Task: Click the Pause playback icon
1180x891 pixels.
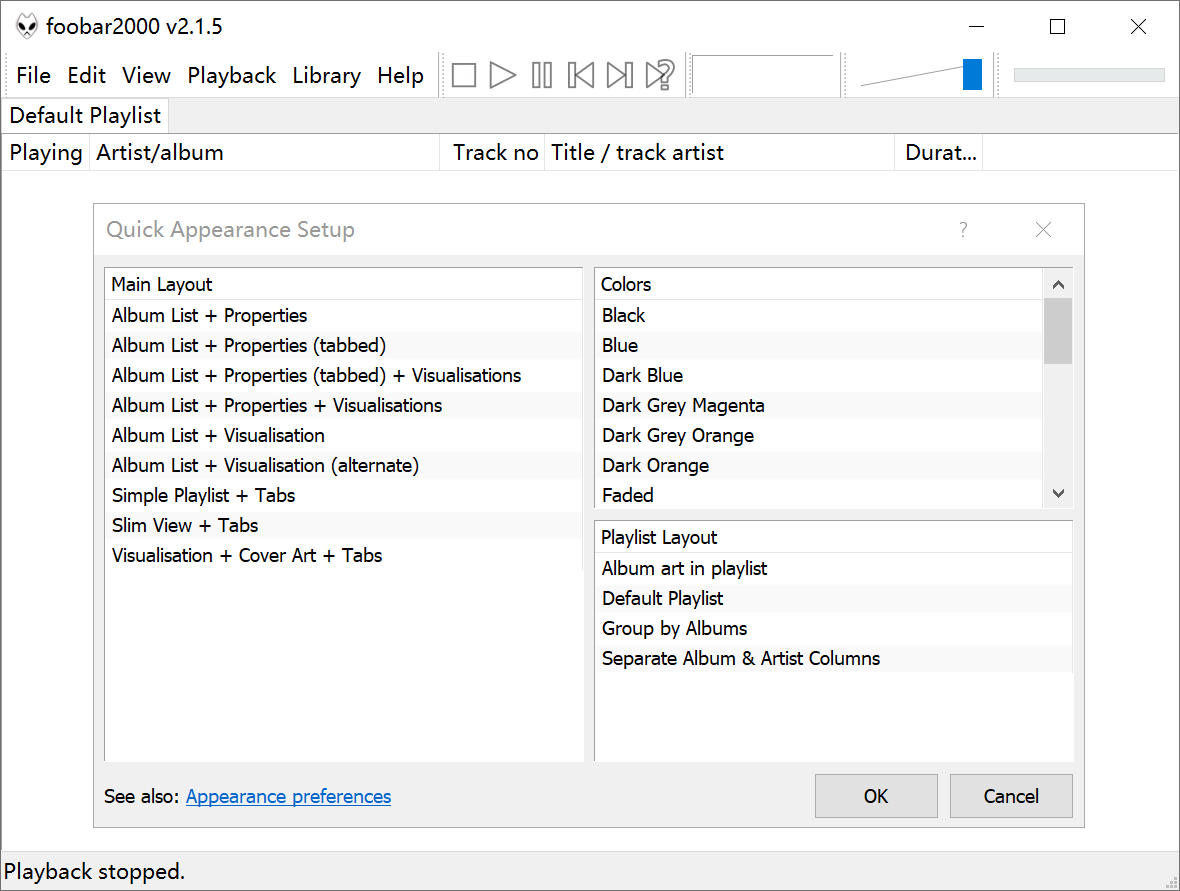Action: [542, 75]
